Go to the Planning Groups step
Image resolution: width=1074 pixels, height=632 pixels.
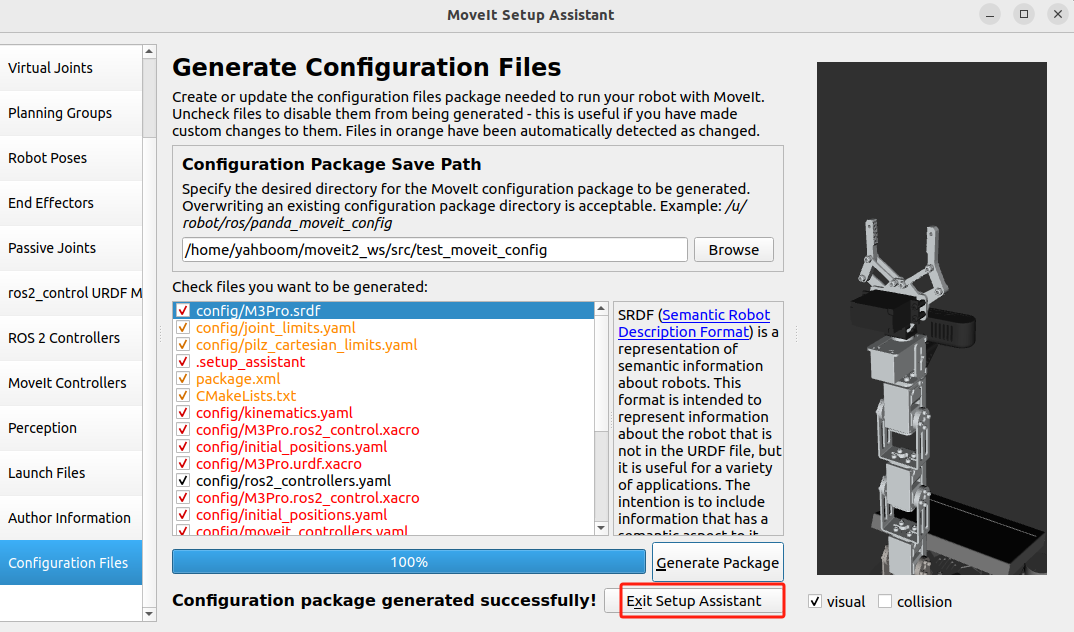coord(71,113)
